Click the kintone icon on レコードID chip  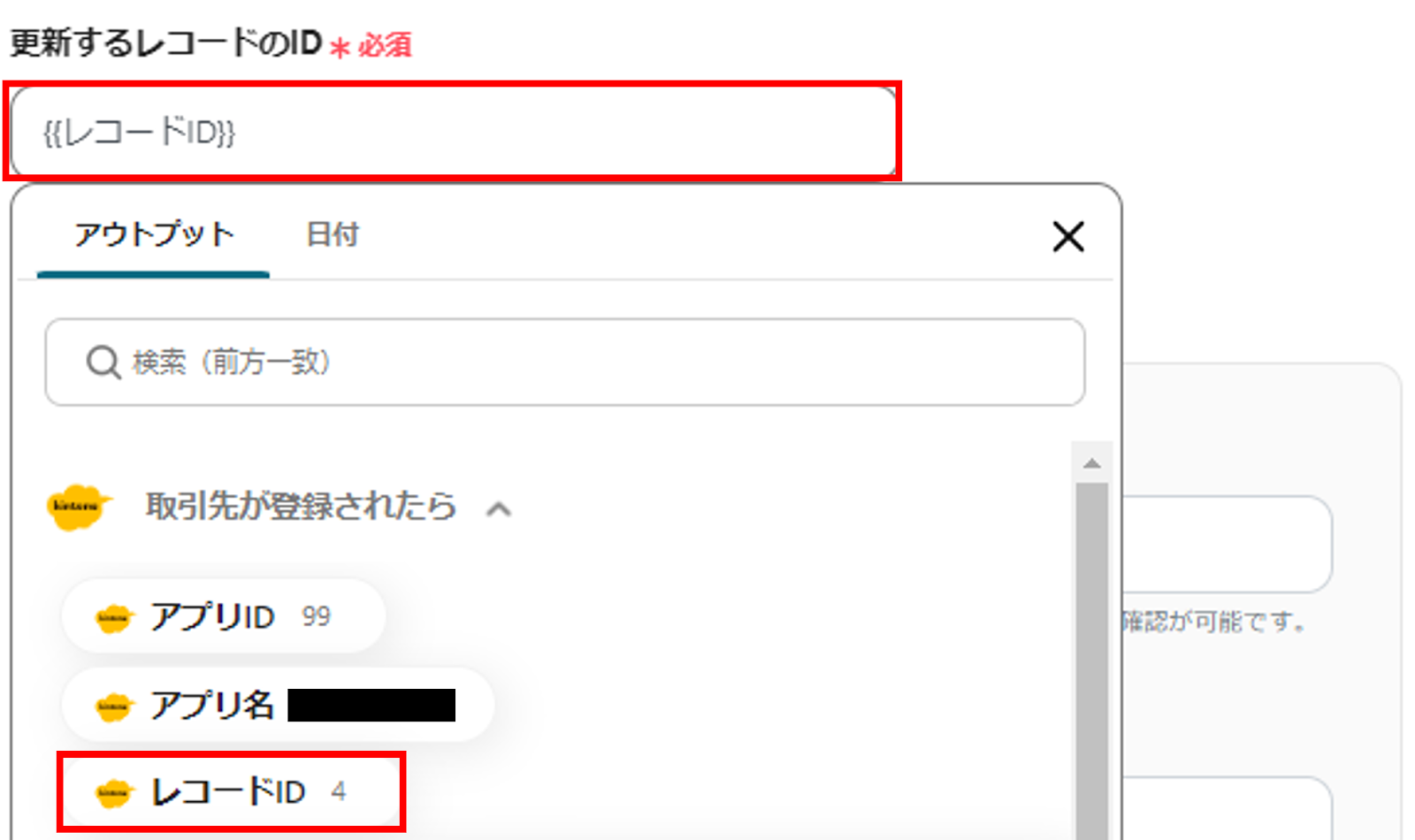coord(113,792)
